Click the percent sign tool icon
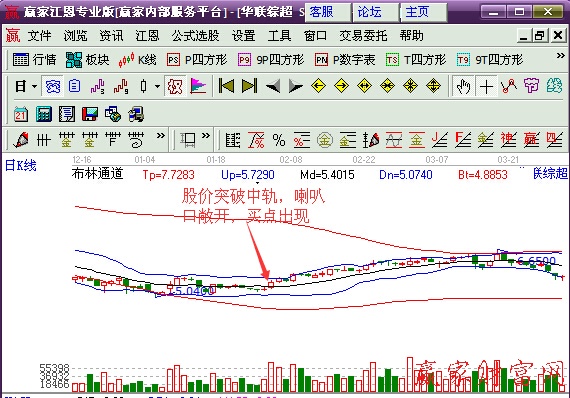The width and height of the screenshot is (570, 398). coord(279,140)
